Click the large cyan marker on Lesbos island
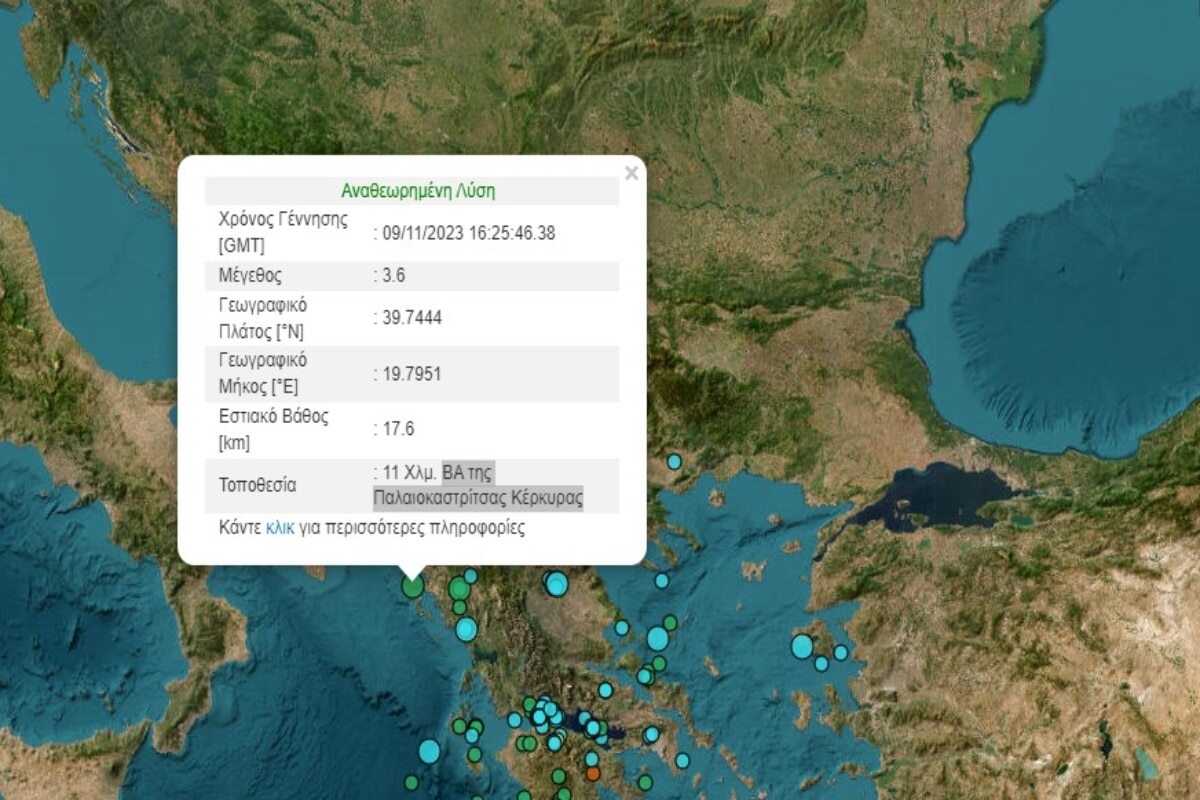 (802, 646)
